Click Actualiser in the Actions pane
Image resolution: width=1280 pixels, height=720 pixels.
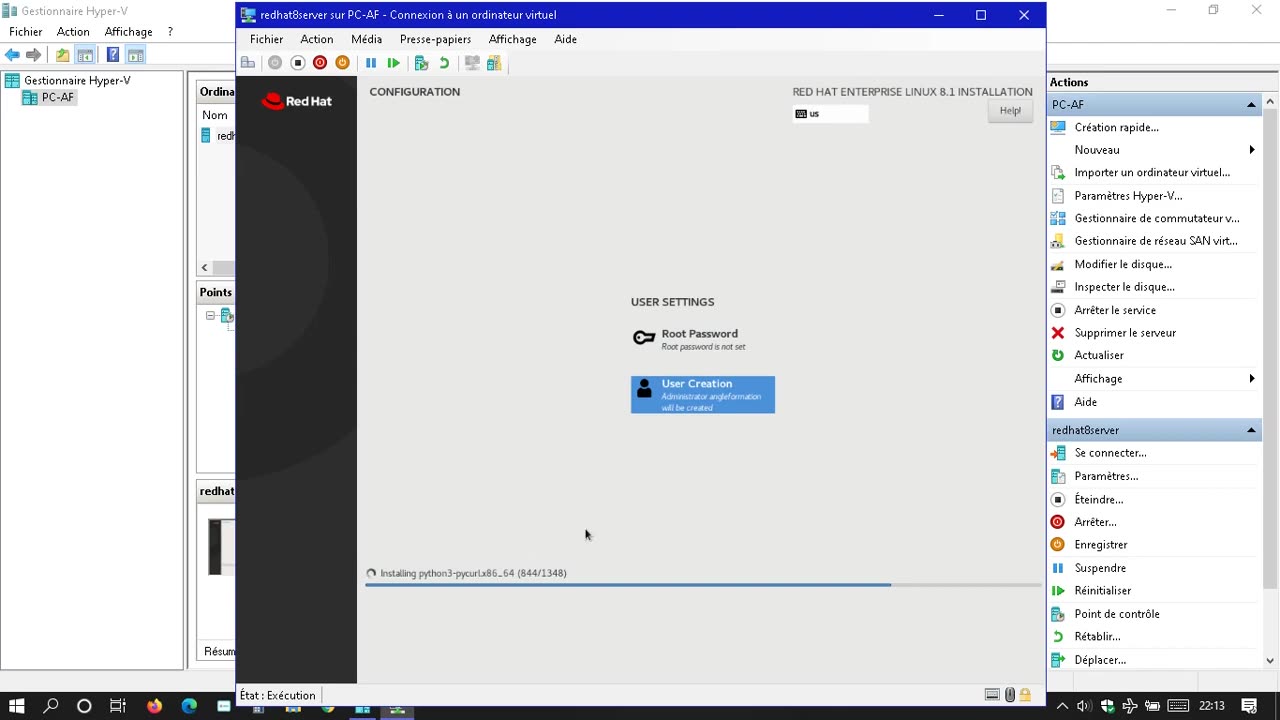click(x=1099, y=355)
